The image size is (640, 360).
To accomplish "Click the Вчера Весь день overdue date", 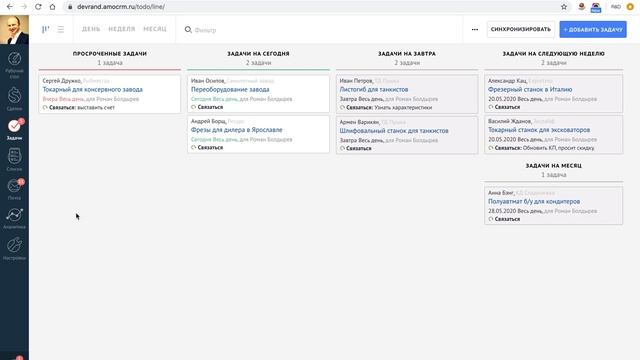I will [x=63, y=99].
